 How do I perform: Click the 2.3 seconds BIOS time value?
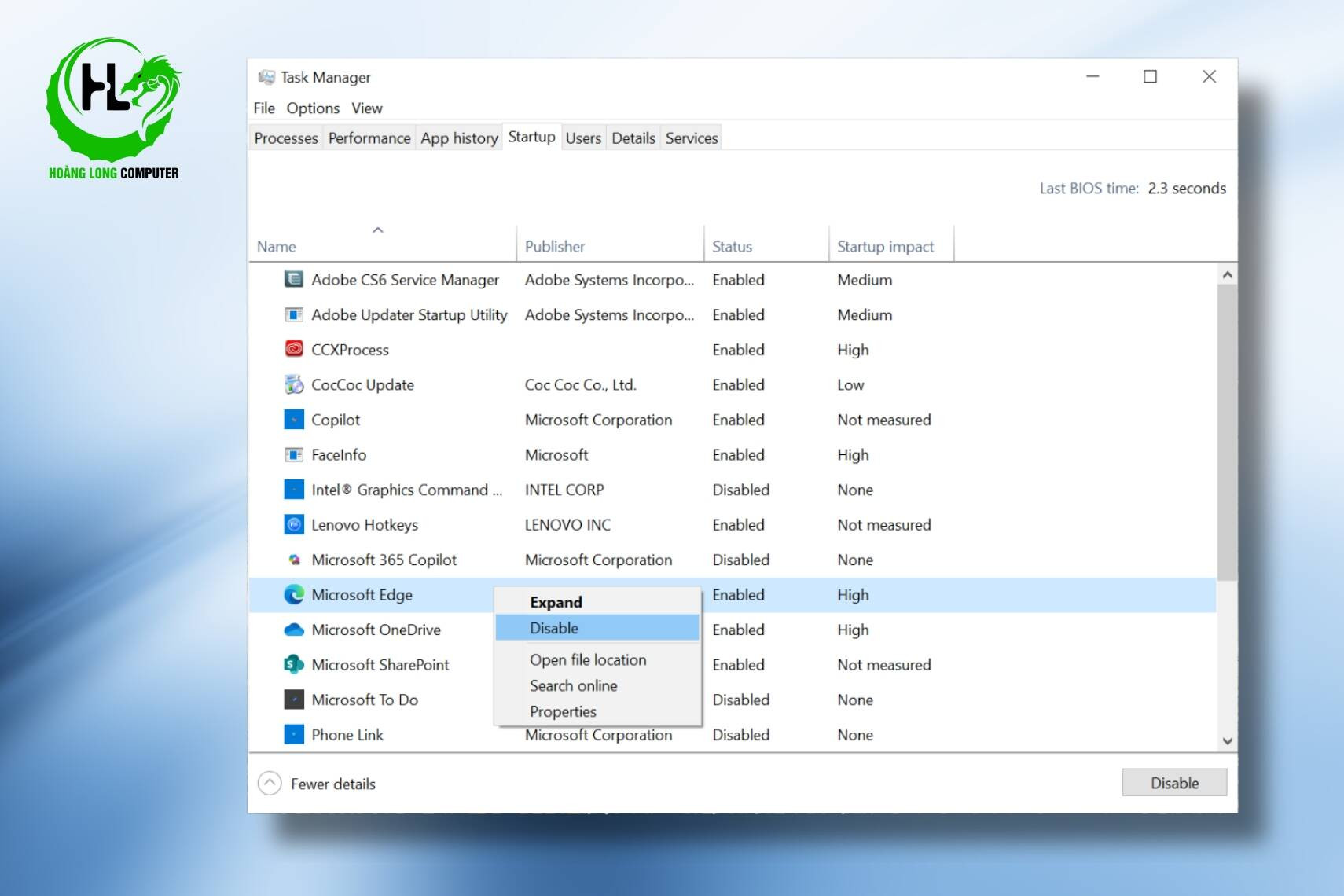tap(1187, 189)
